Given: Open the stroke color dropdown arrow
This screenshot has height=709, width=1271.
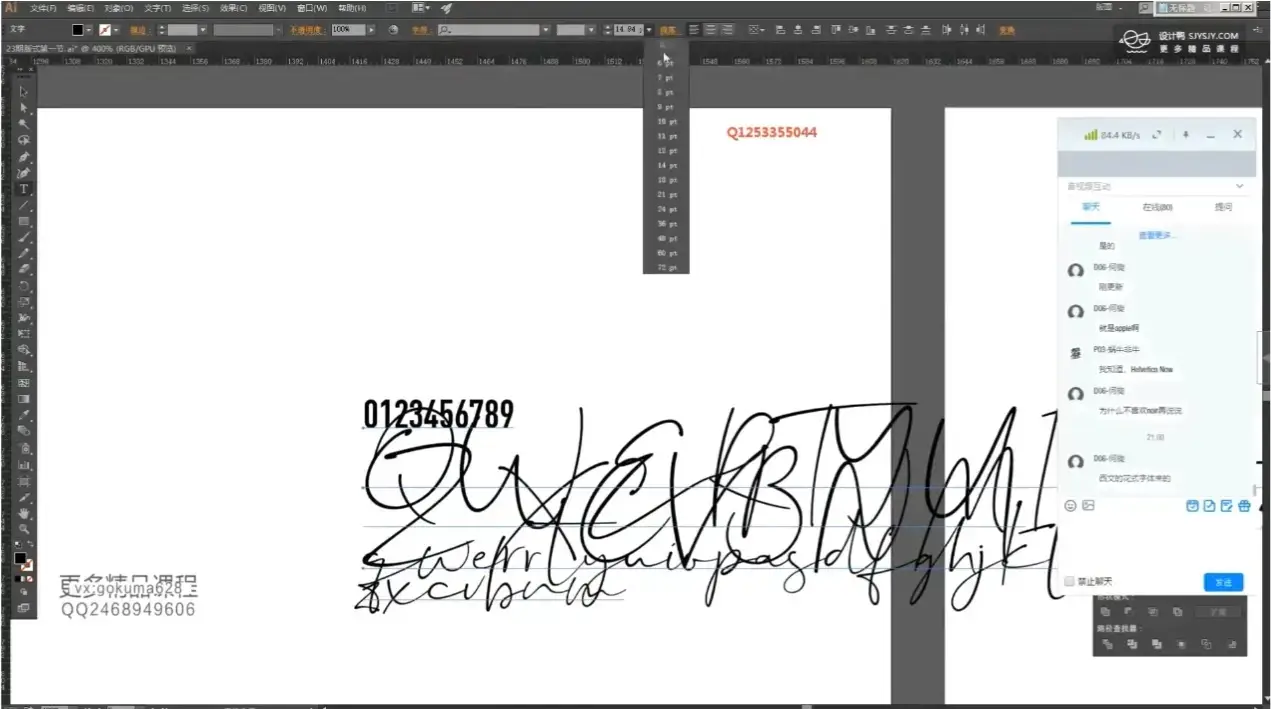Looking at the screenshot, I should click(x=116, y=30).
